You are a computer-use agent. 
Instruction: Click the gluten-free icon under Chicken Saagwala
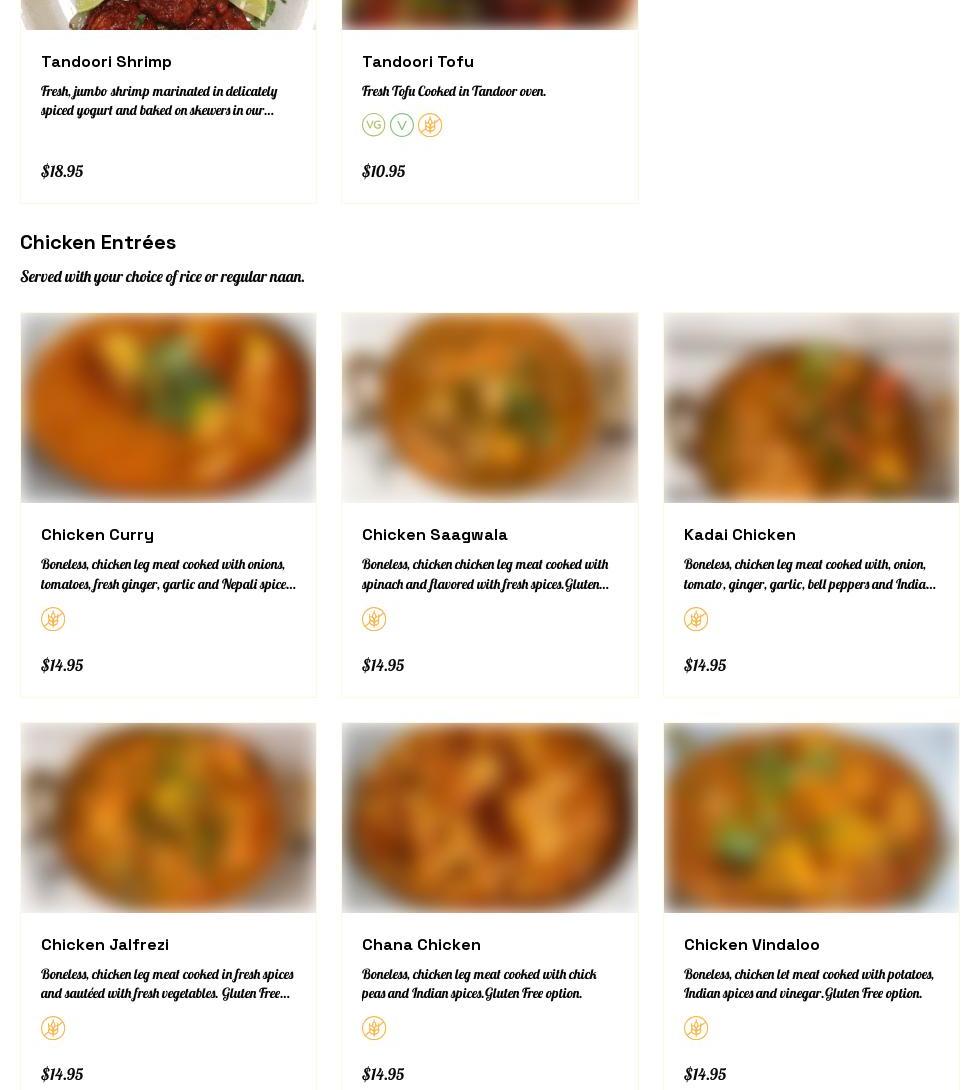tap(374, 619)
